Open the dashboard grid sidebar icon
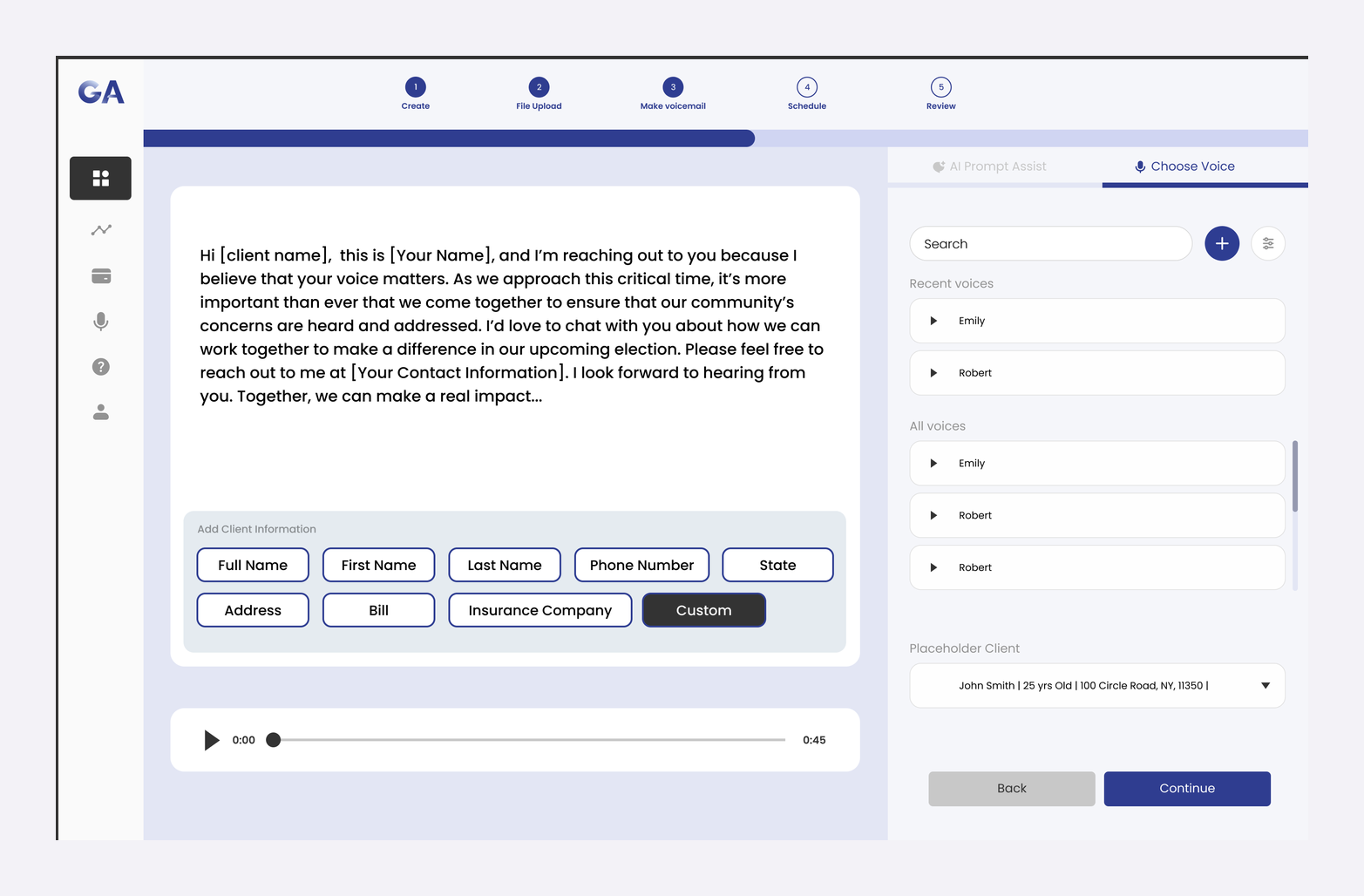Viewport: 1364px width, 896px height. 101,178
